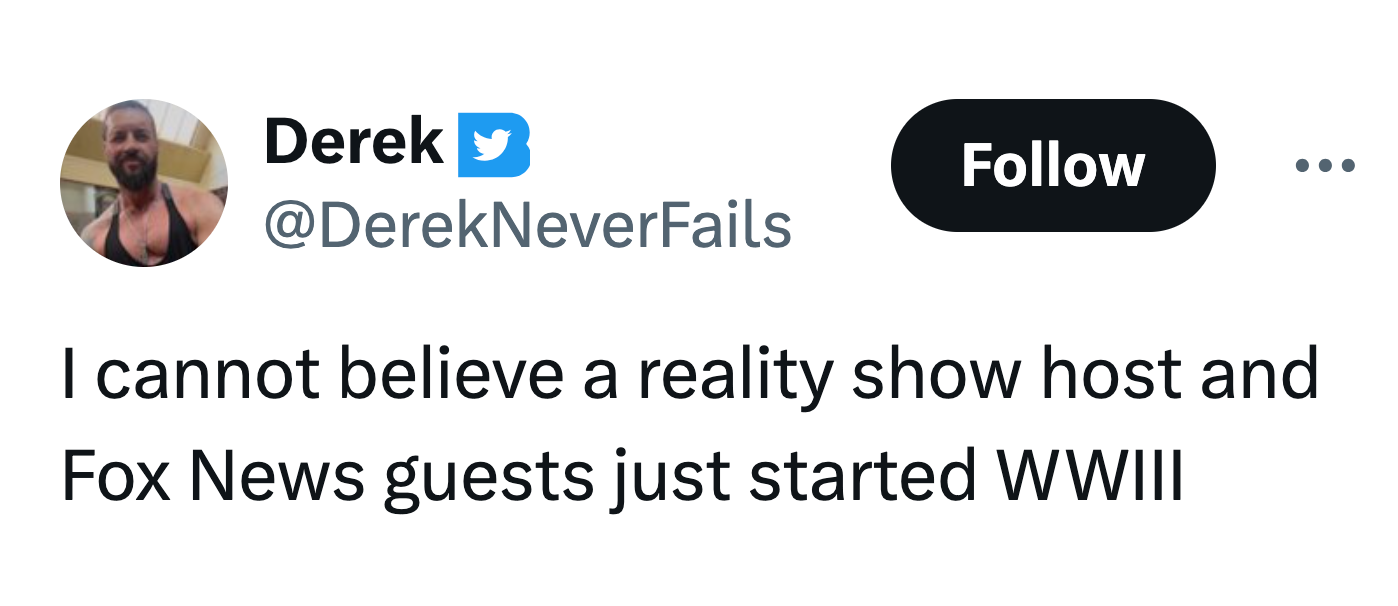Follow the DerekNeverFails account
This screenshot has width=1398, height=606.
(x=1053, y=166)
